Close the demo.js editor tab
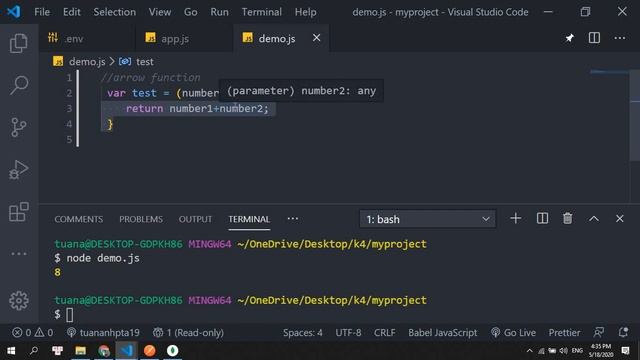 (316, 38)
